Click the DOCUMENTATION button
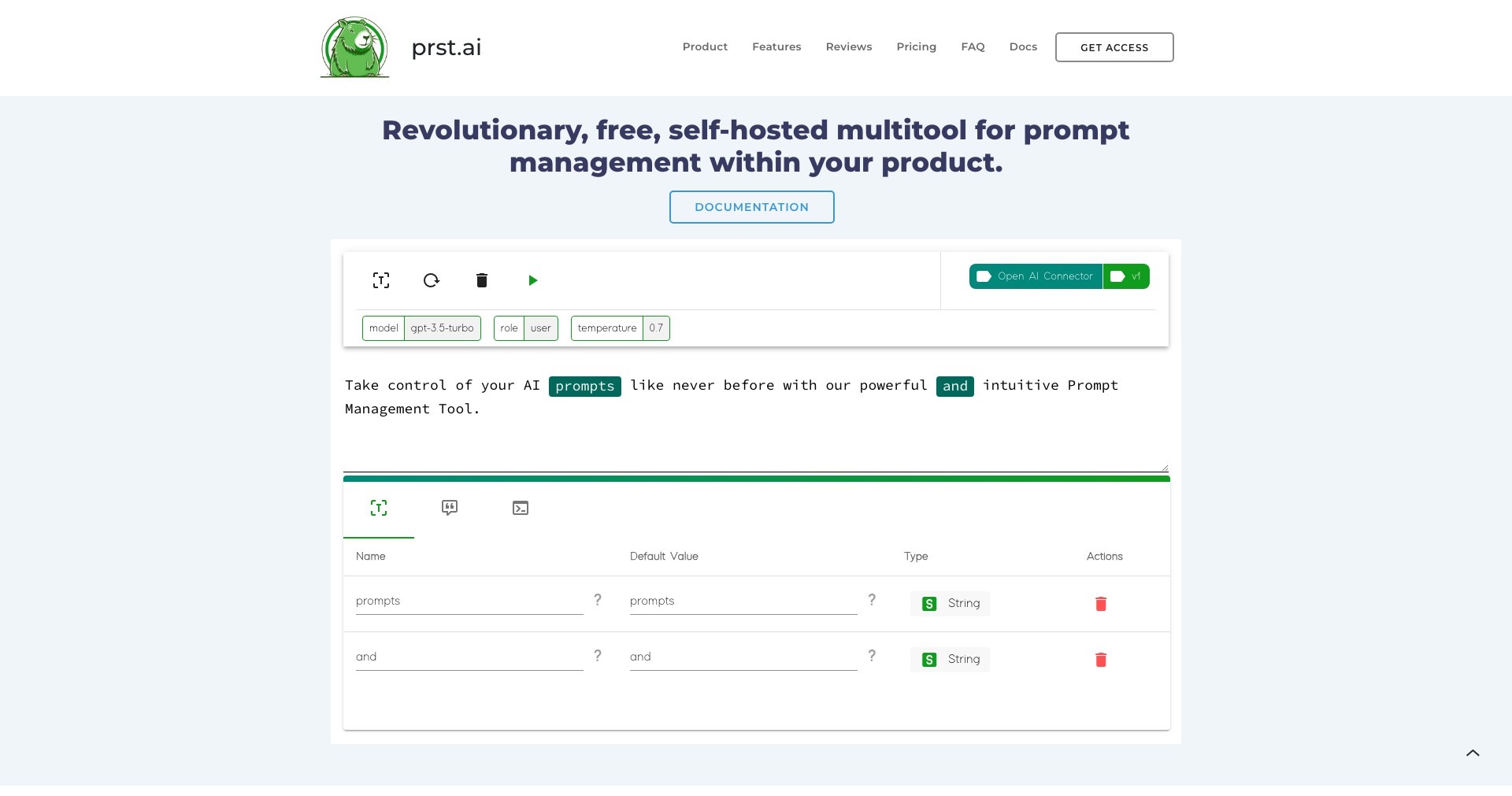 pos(752,207)
